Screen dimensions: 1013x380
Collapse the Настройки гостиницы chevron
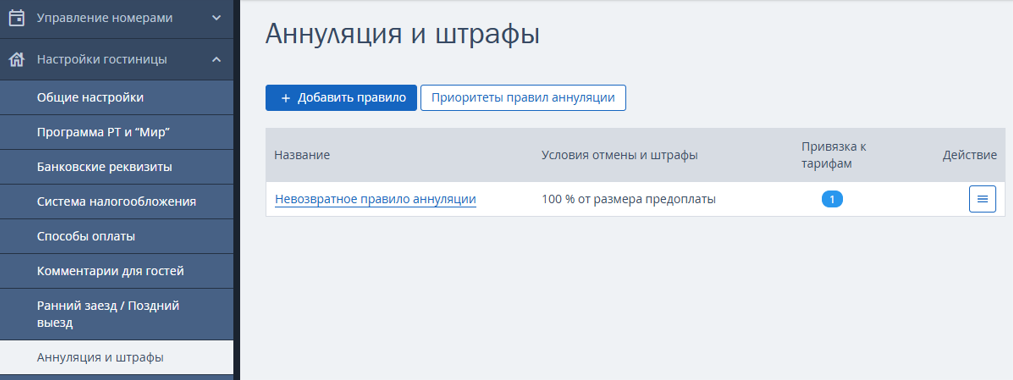tap(216, 59)
